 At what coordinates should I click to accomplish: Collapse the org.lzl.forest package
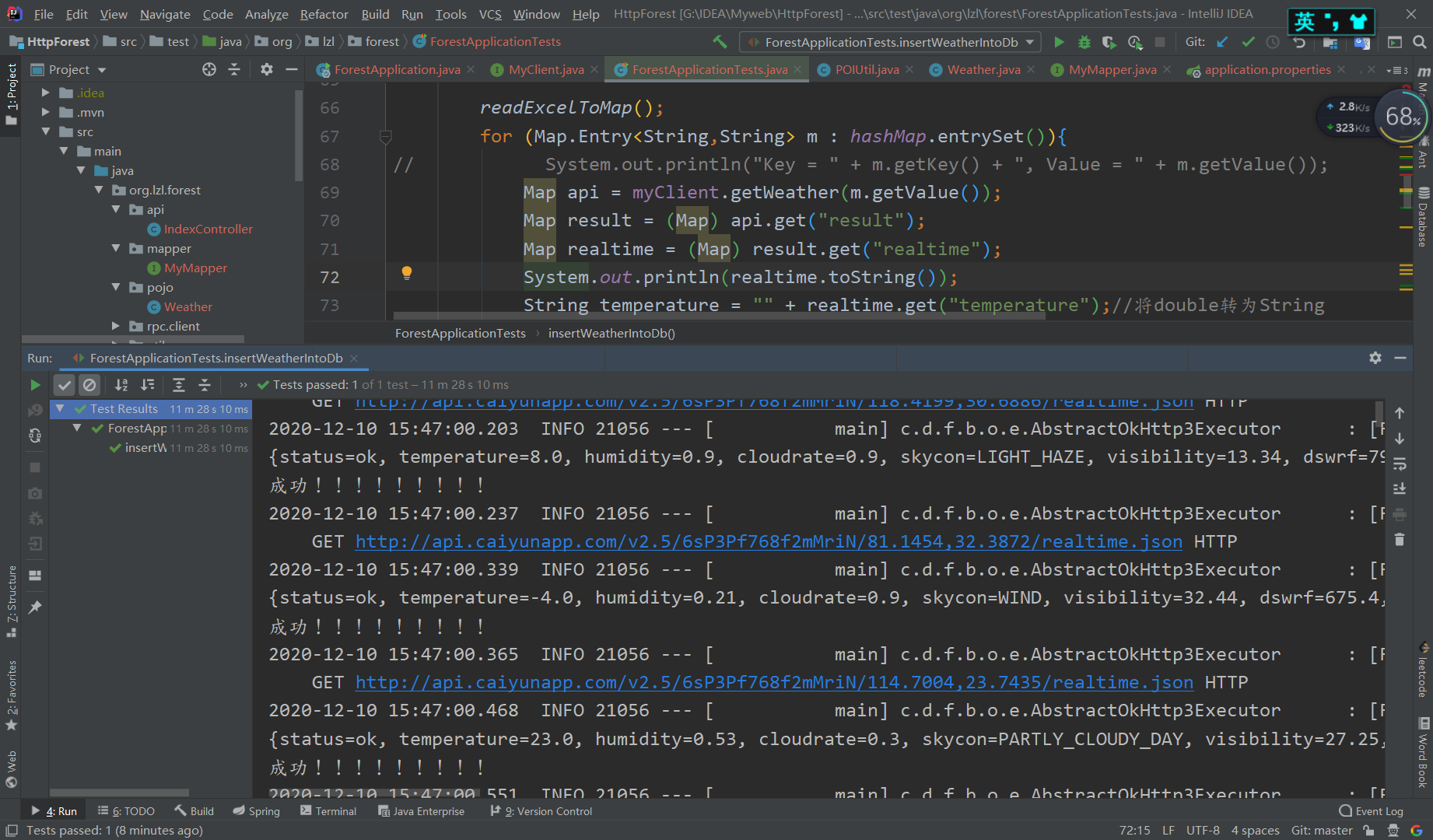tap(98, 190)
